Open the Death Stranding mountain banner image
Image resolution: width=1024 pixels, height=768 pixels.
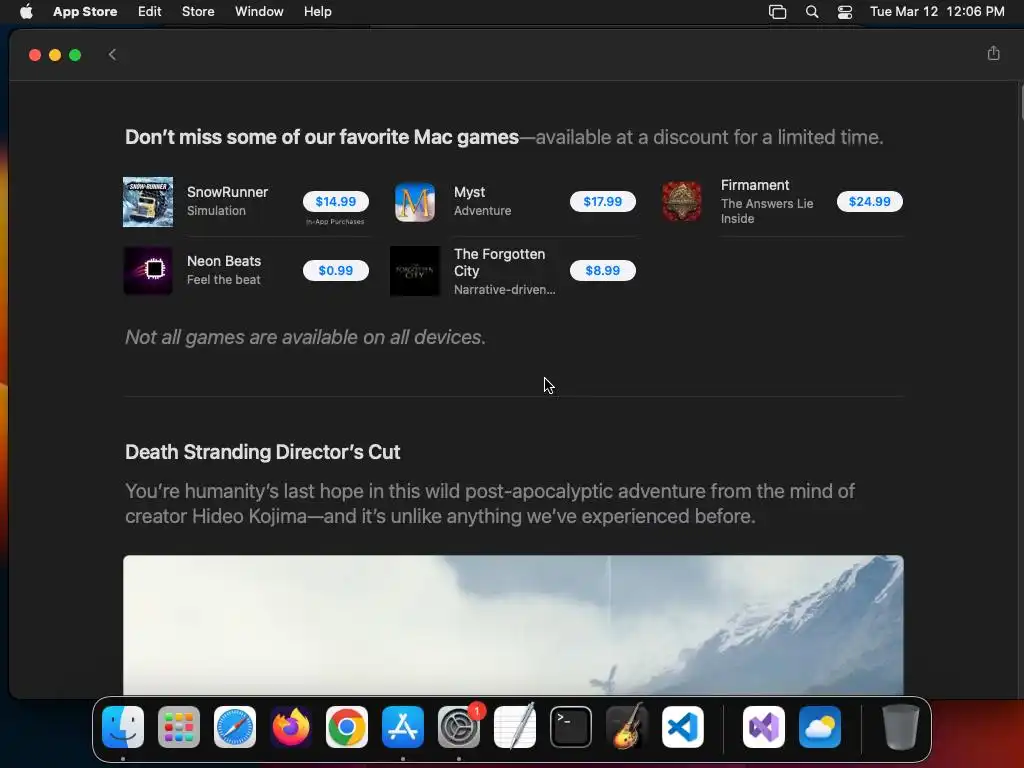tap(513, 625)
